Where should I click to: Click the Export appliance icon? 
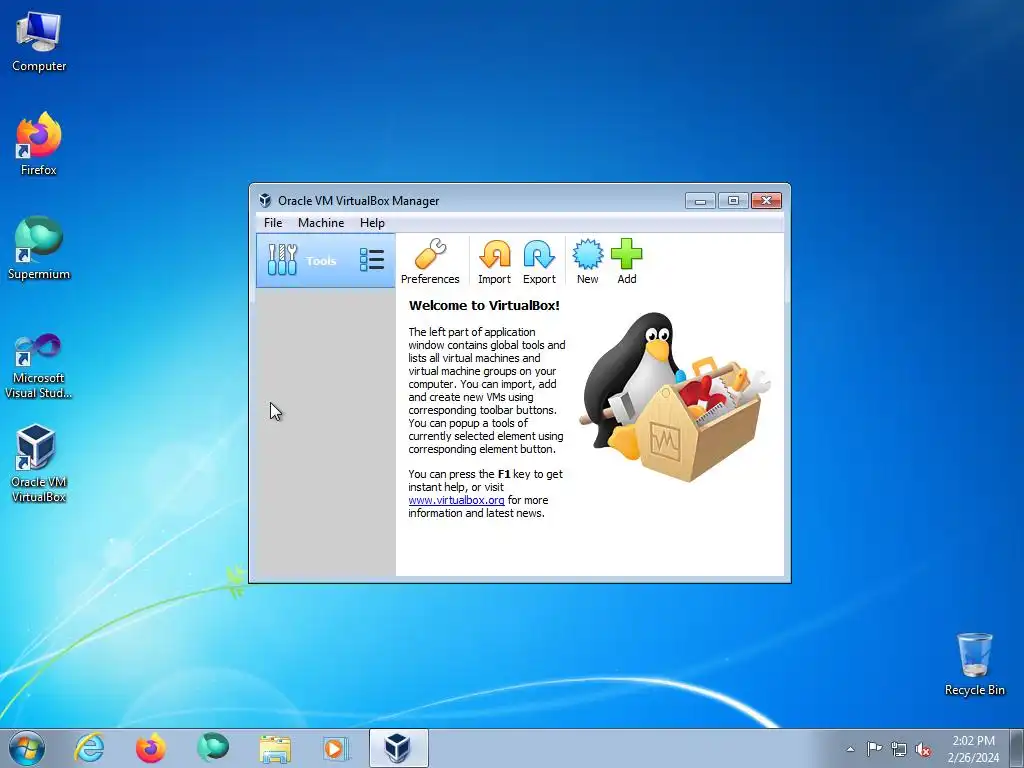tap(539, 261)
